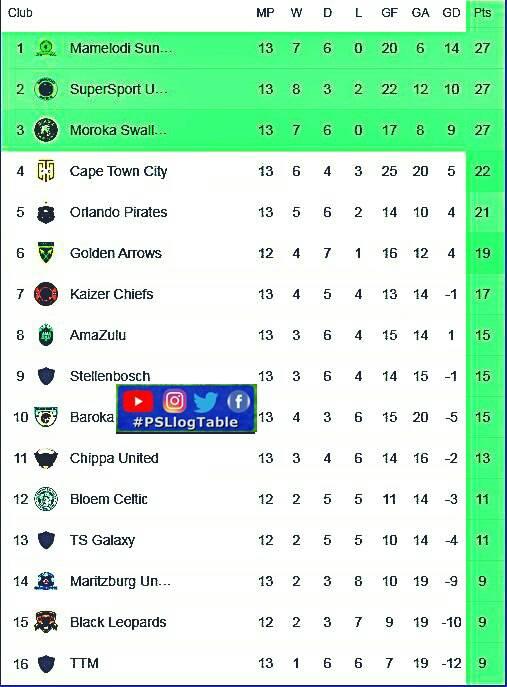Select the Moroka Swallows crest icon

click(46, 130)
